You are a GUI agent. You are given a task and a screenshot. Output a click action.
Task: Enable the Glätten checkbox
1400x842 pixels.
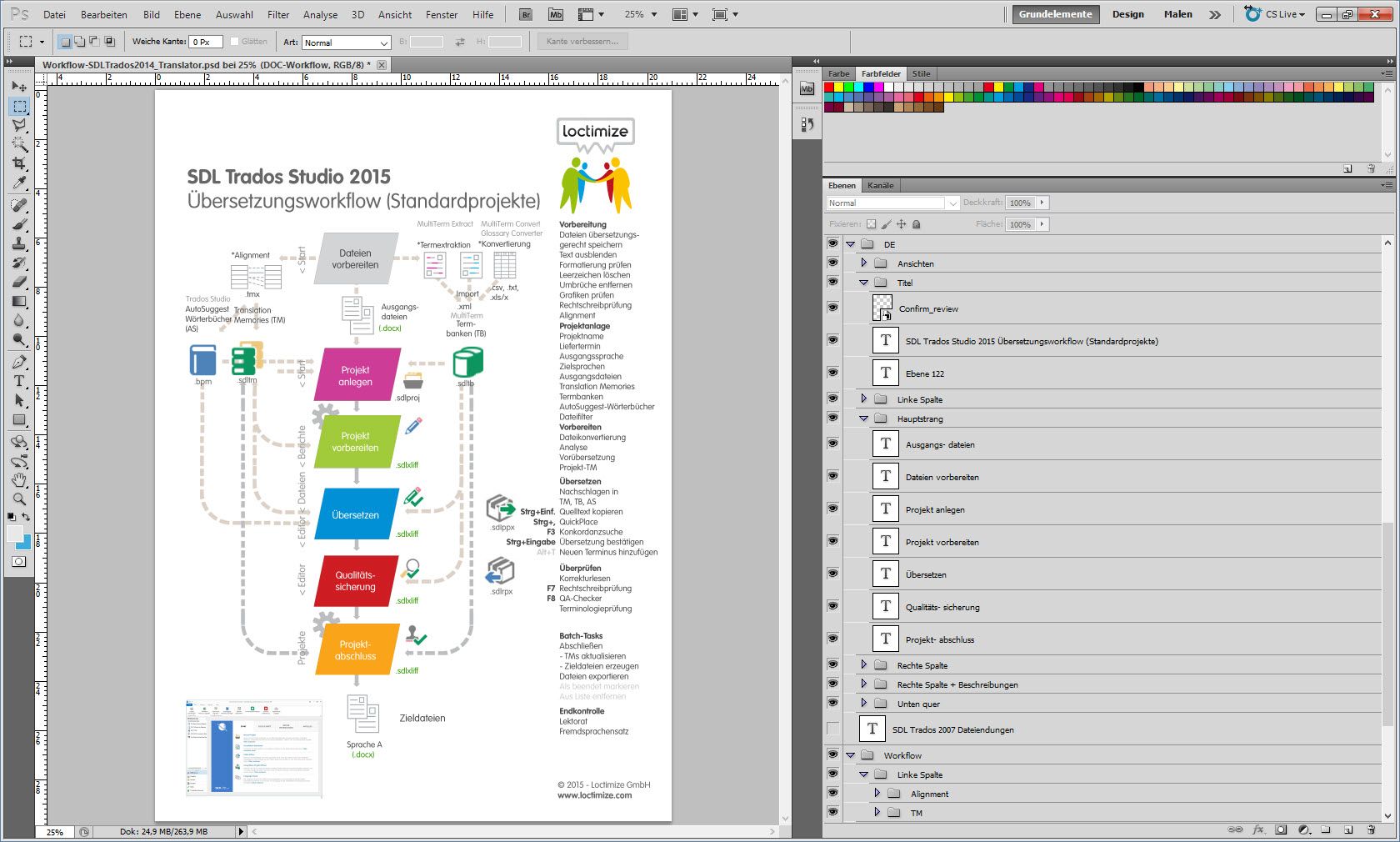tap(234, 42)
